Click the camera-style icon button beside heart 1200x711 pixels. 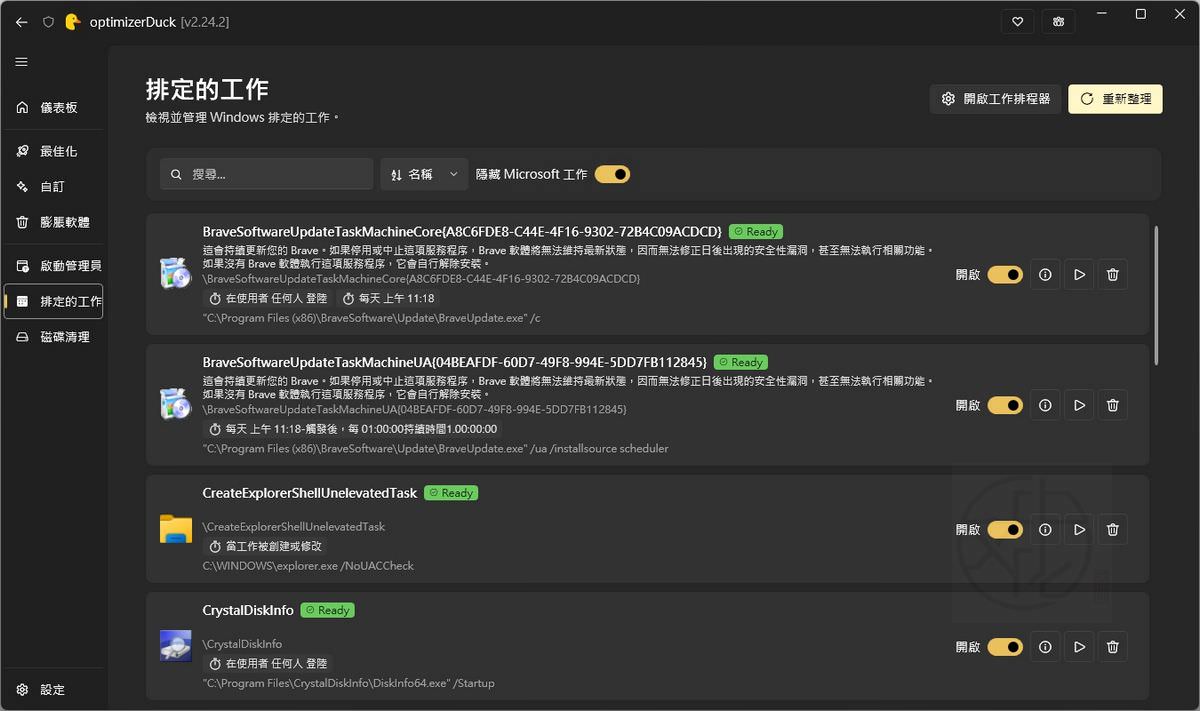point(1058,21)
